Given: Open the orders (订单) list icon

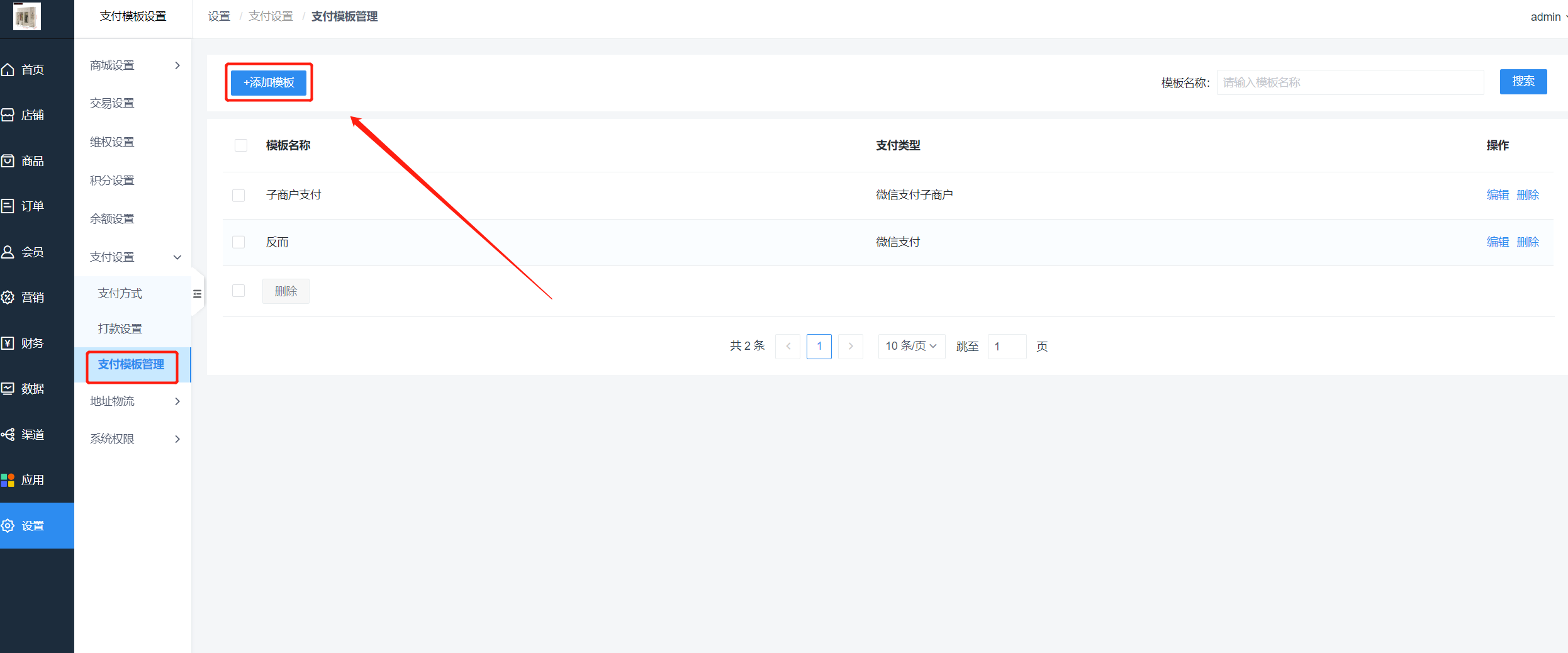Looking at the screenshot, I should pos(8,206).
